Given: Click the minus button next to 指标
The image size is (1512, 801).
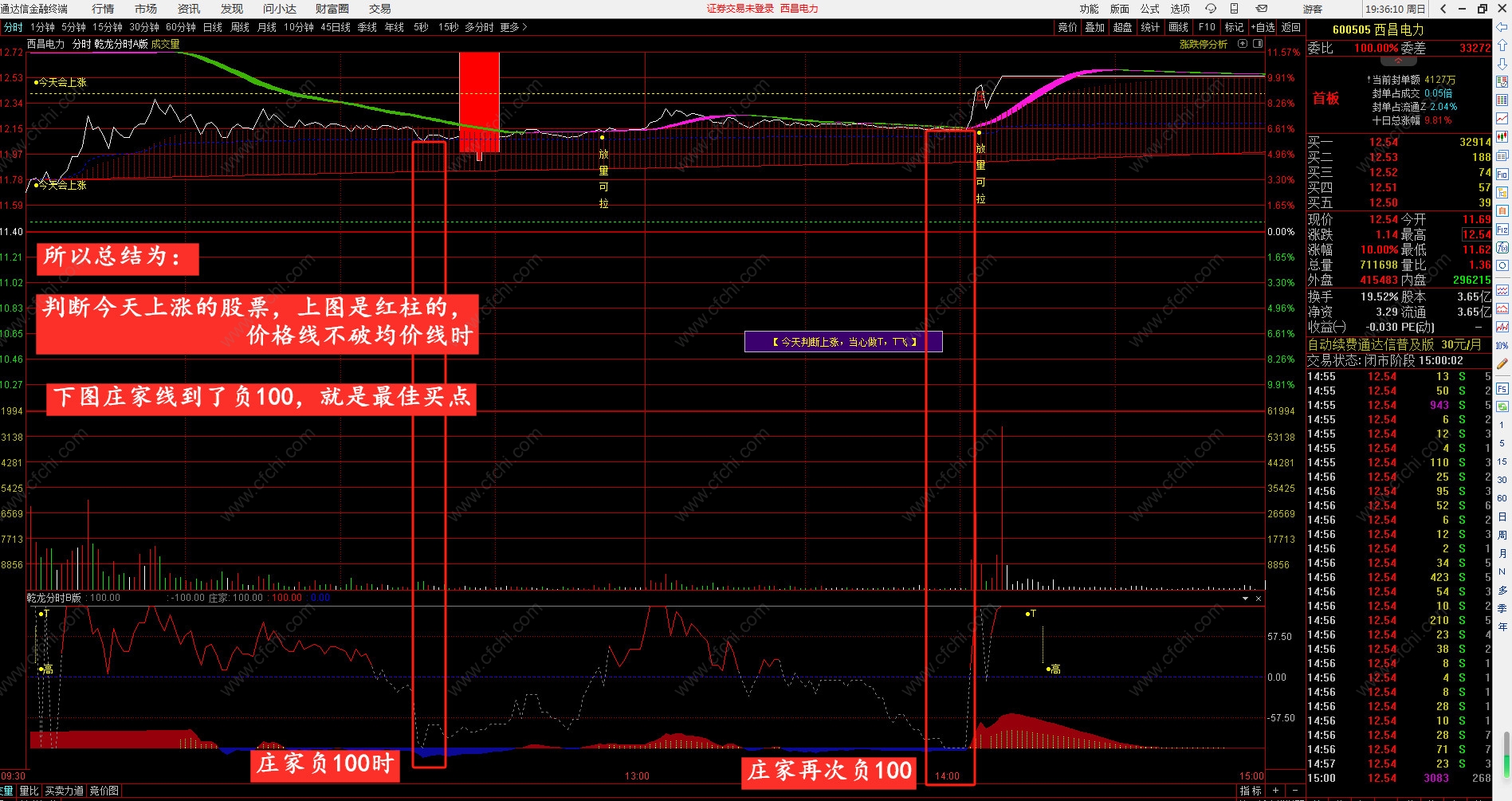Looking at the screenshot, I should (x=1294, y=791).
